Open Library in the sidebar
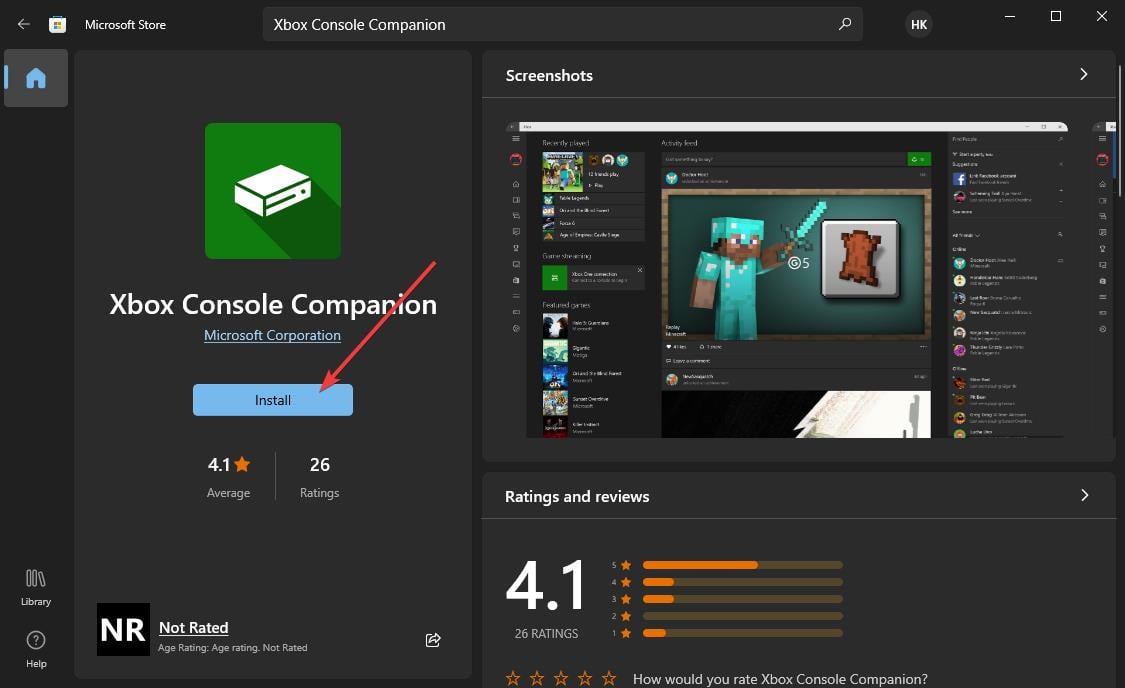This screenshot has height=688, width=1125. 36,588
